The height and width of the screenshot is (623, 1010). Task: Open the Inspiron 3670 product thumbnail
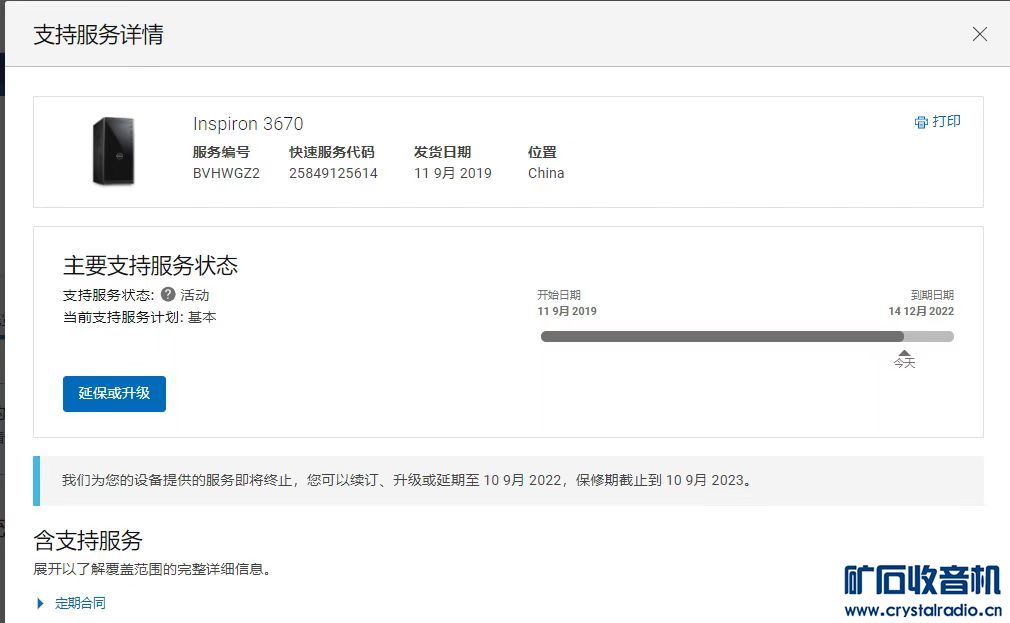[x=114, y=151]
